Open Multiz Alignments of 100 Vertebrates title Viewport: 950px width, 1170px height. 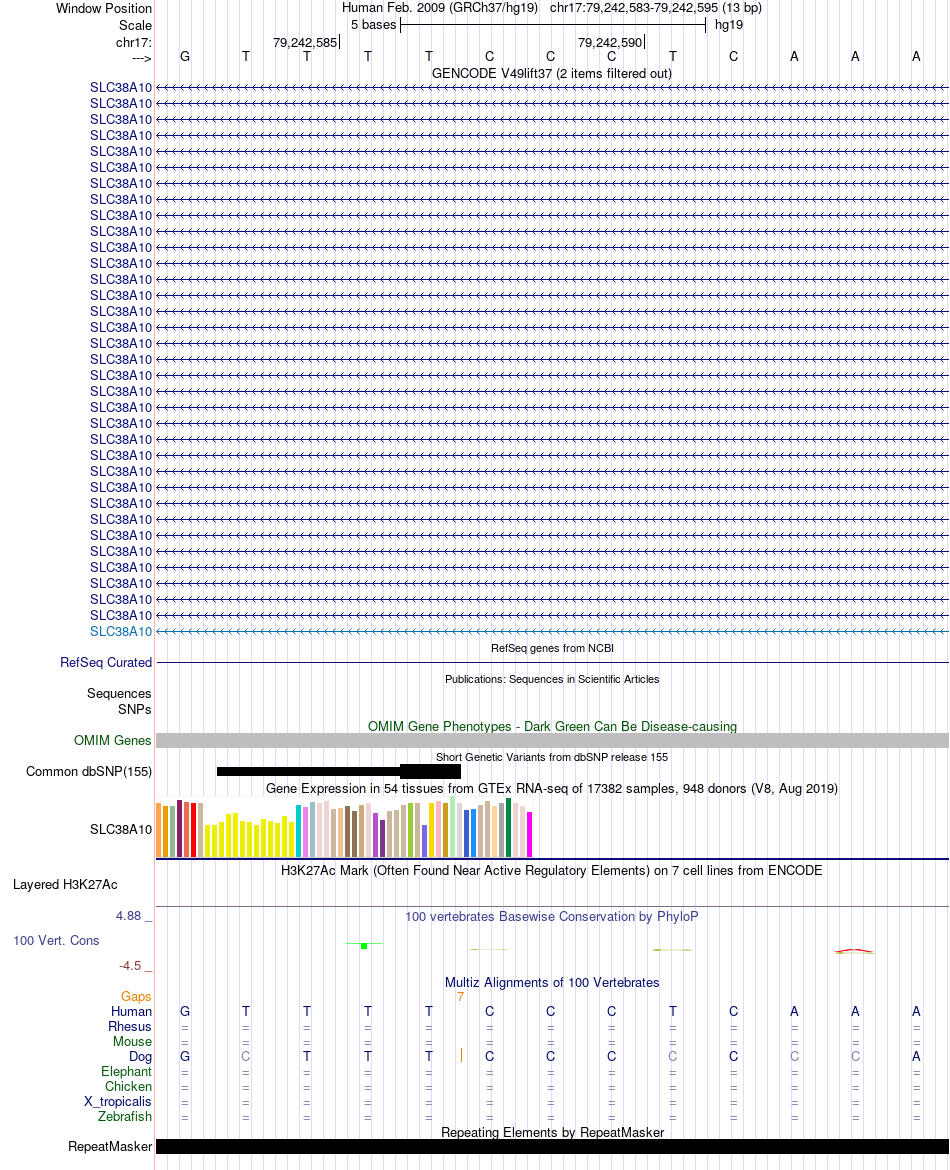pos(552,982)
